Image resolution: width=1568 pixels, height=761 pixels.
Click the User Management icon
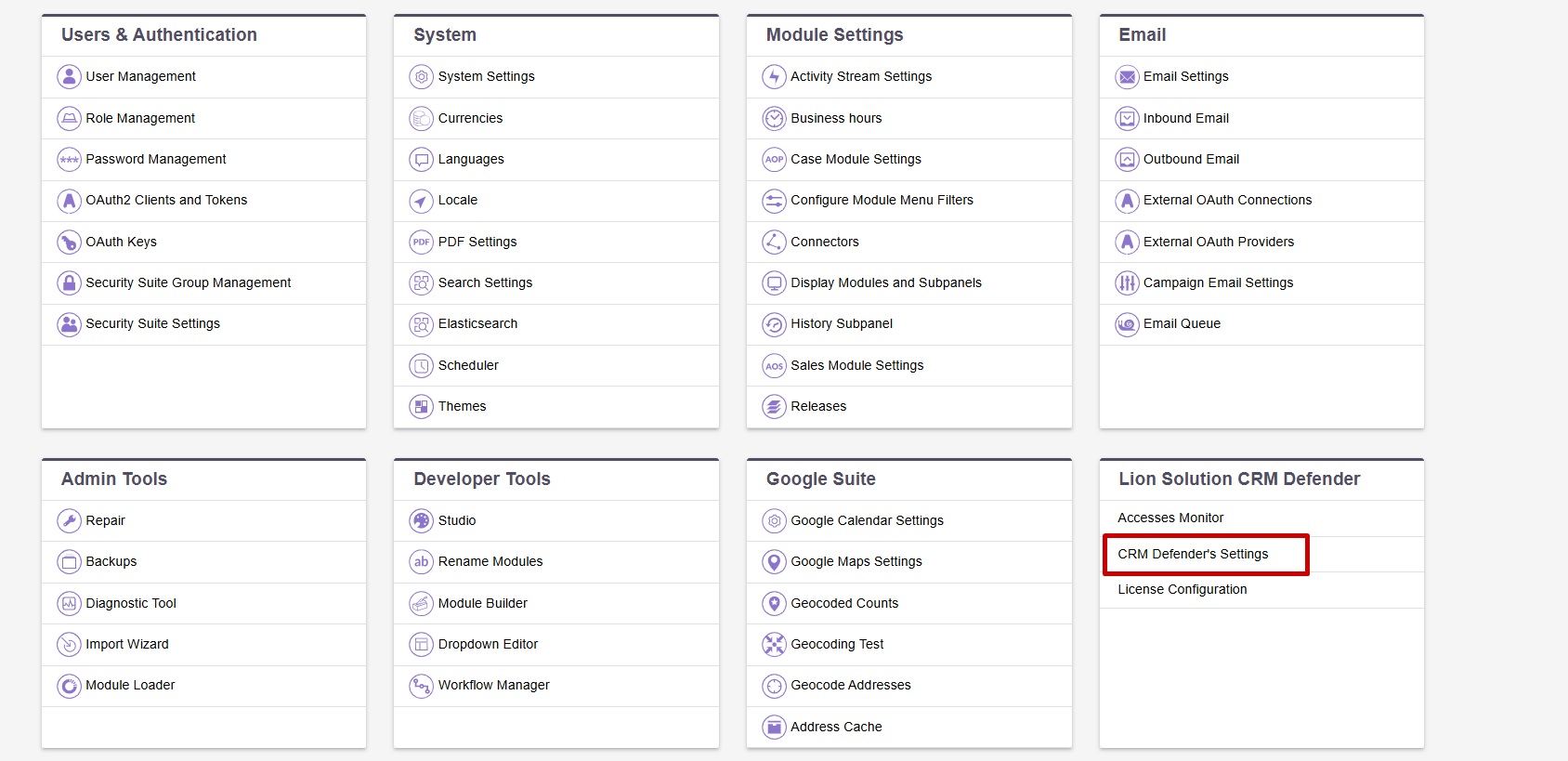coord(69,76)
